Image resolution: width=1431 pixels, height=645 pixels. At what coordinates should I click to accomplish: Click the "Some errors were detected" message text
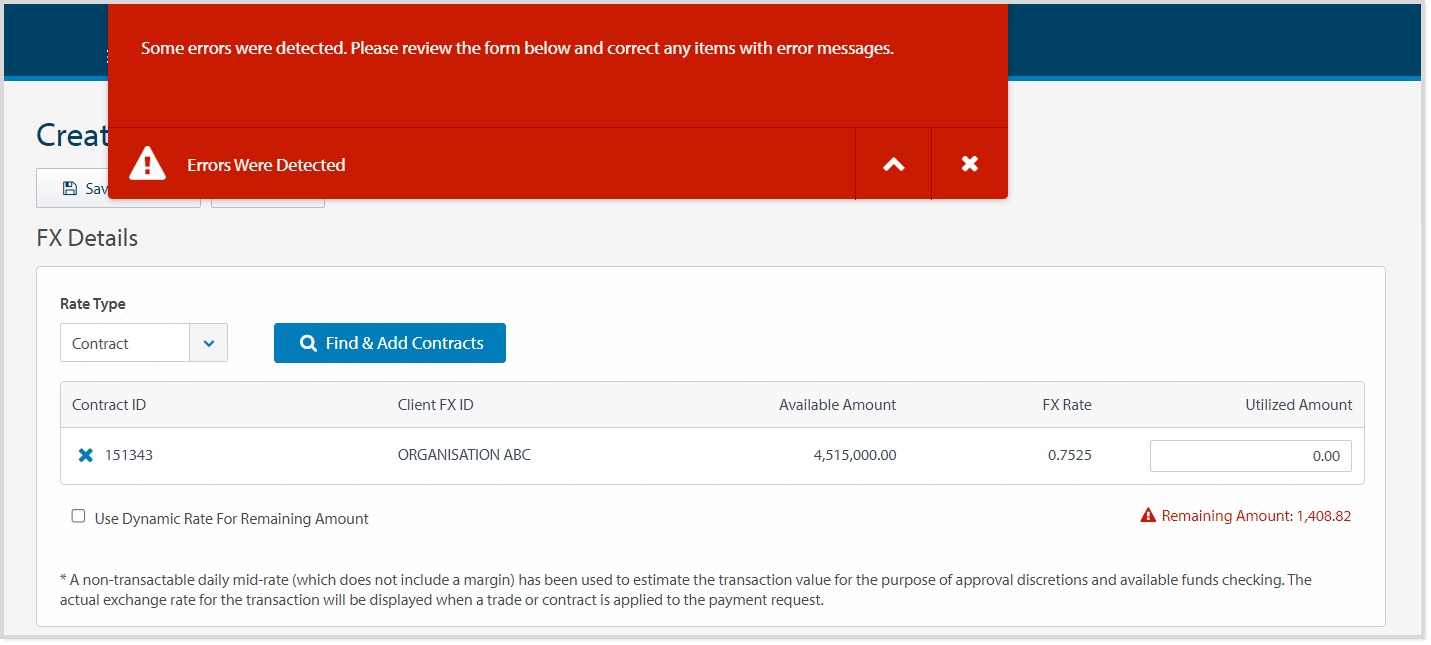coord(517,47)
